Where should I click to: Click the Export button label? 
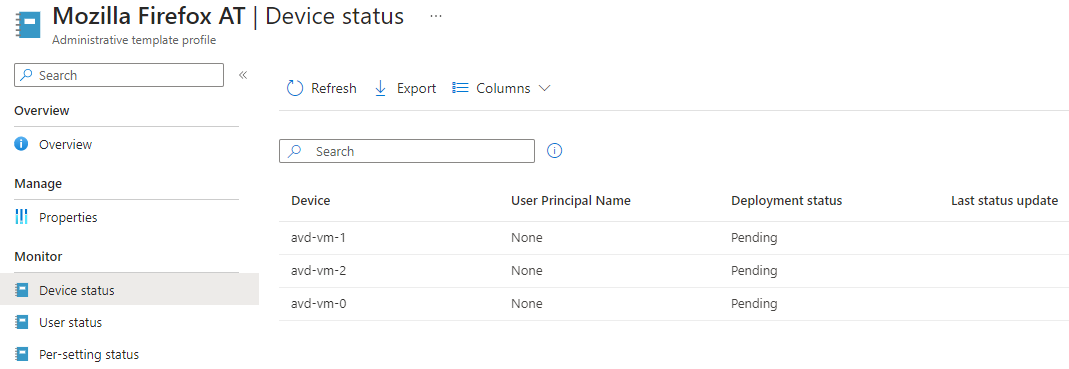pos(417,89)
